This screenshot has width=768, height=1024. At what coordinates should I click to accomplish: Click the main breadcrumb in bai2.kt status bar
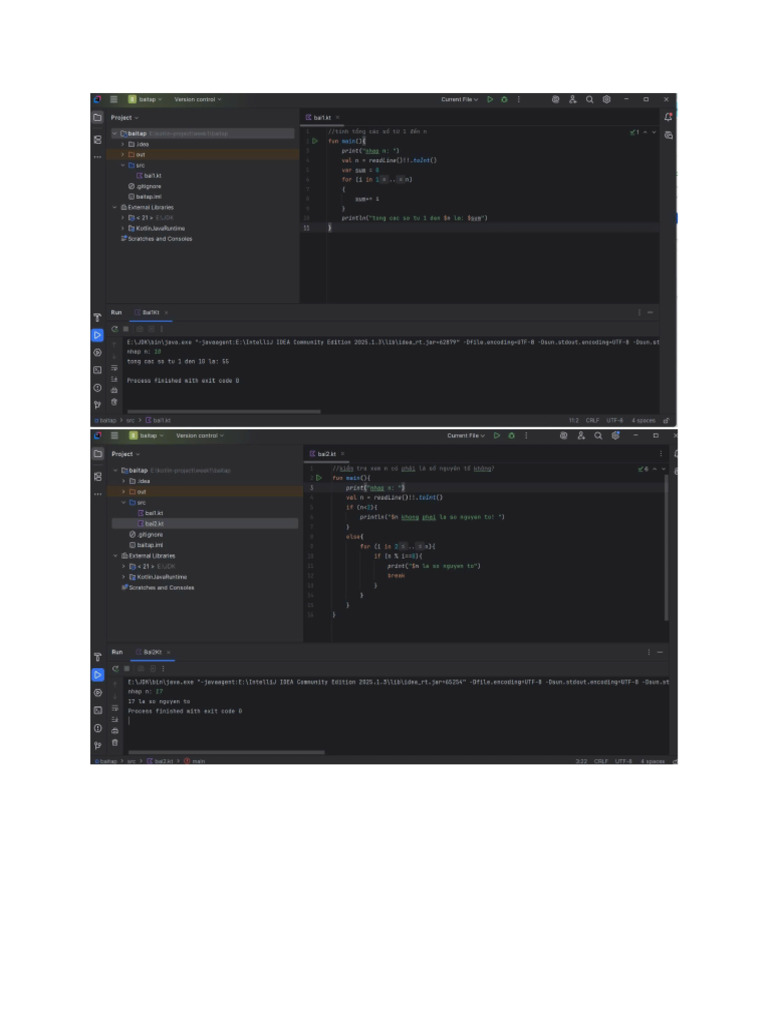195,761
